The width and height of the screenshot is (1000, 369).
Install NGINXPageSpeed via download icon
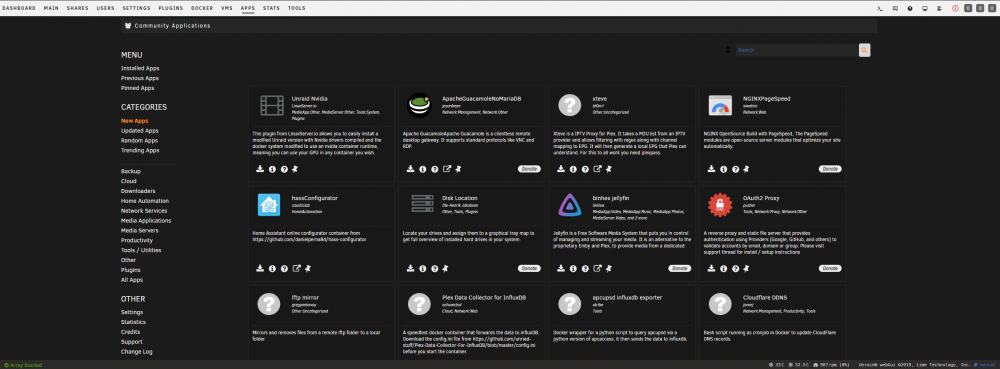[x=712, y=169]
